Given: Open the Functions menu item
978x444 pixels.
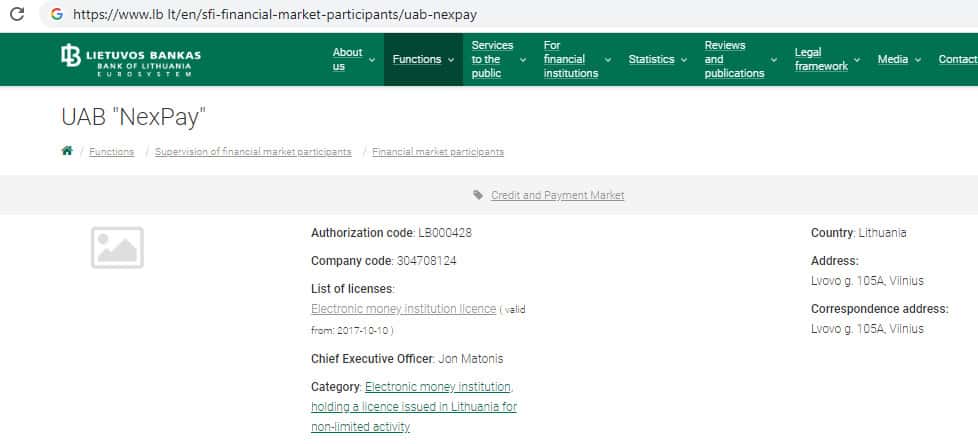Looking at the screenshot, I should pyautogui.click(x=417, y=60).
